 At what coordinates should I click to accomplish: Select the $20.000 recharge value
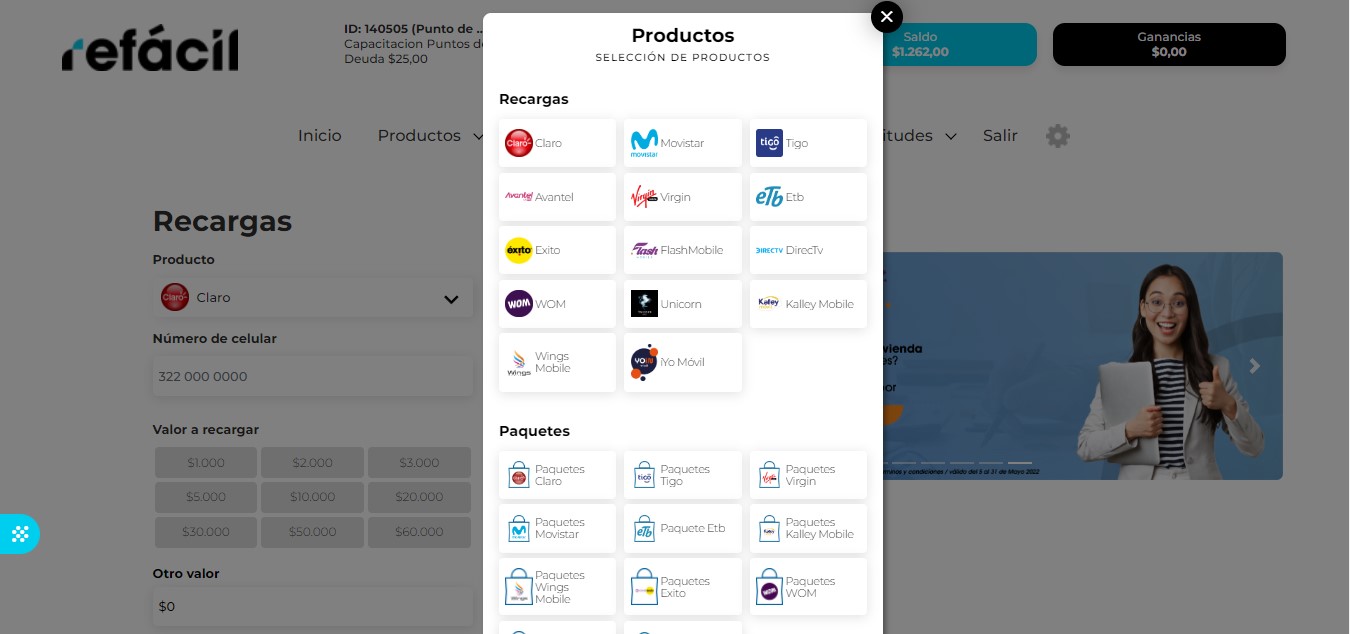(419, 497)
